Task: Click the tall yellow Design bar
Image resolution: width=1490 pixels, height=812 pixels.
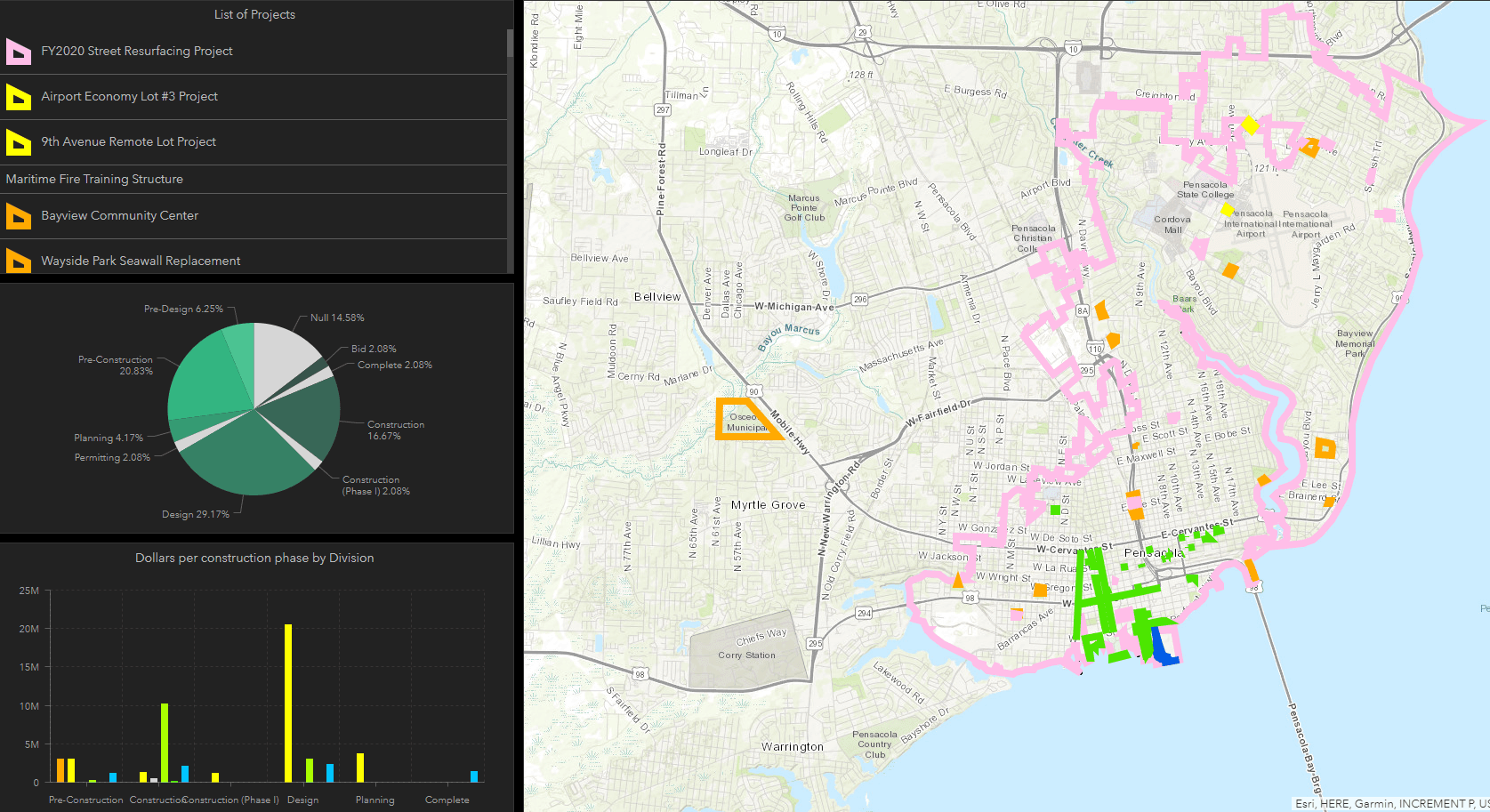Action: tap(288, 703)
